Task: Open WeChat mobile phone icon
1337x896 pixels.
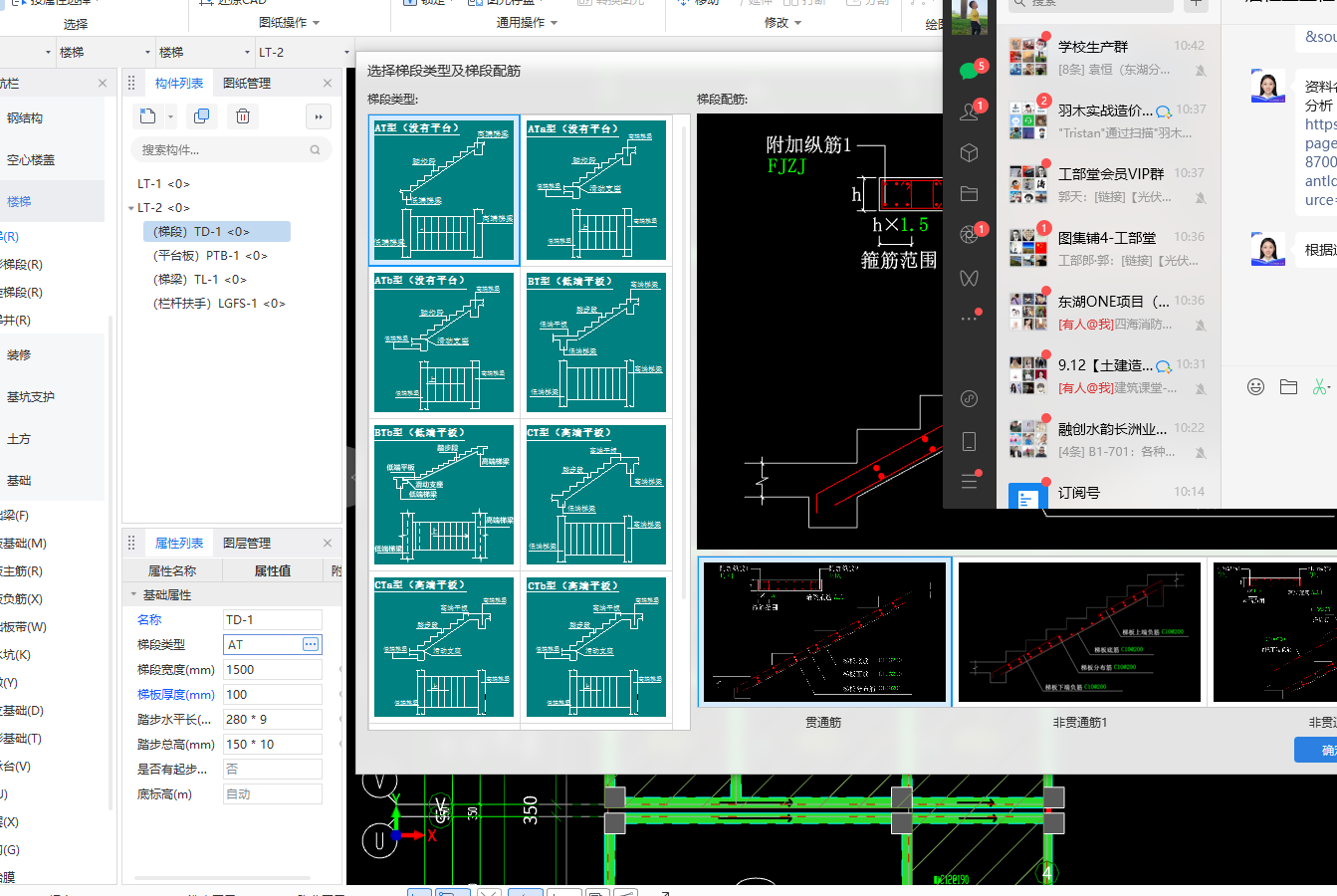Action: 970,441
